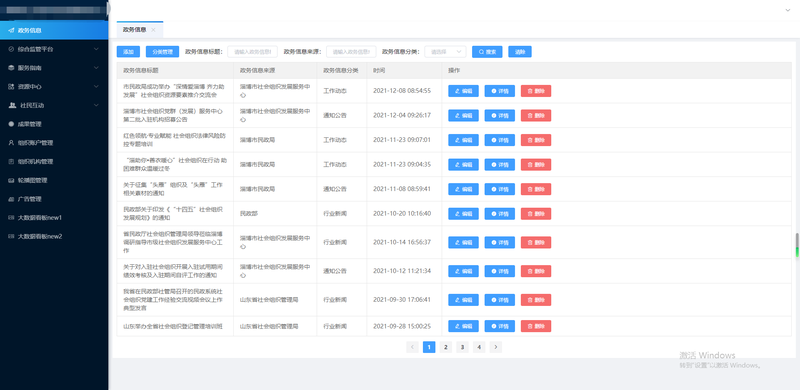Select 政务信息 in the sidebar

[x=54, y=30]
